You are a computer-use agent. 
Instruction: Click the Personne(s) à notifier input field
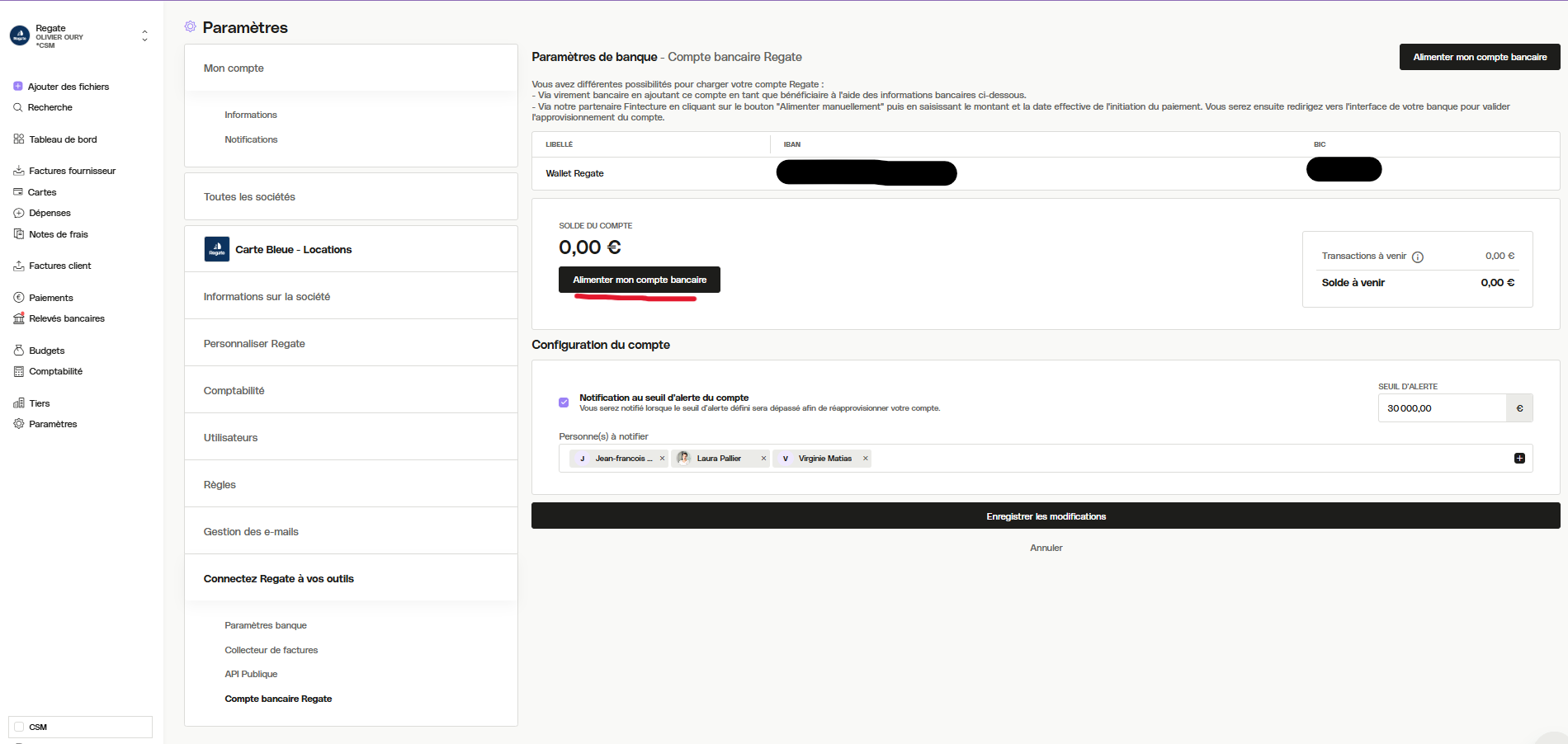click(1046, 459)
